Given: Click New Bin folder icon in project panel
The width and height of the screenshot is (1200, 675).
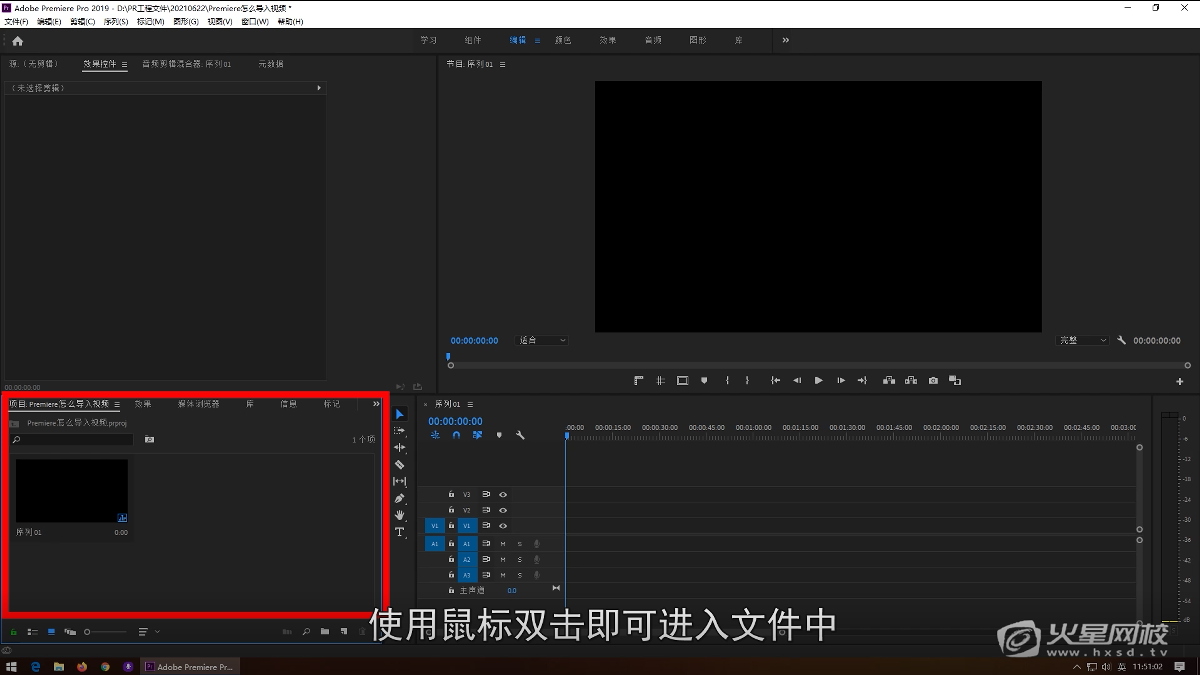Looking at the screenshot, I should point(325,632).
